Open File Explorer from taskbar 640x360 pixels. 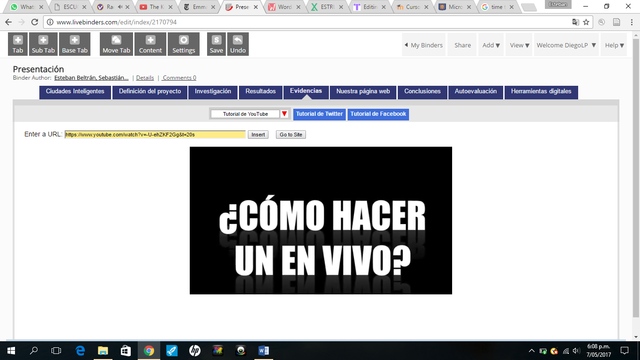[103, 351]
